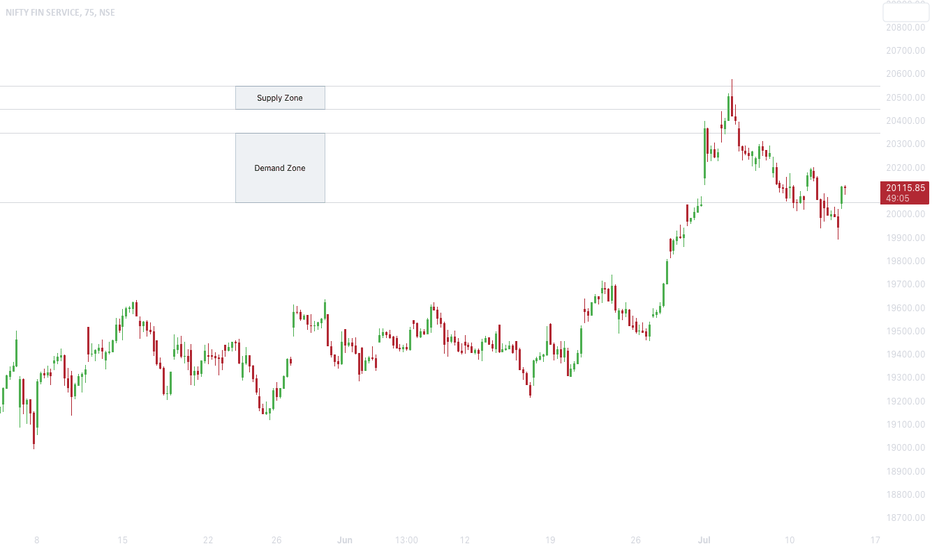
Task: Click the 20600.00 price axis label
Action: pos(905,74)
